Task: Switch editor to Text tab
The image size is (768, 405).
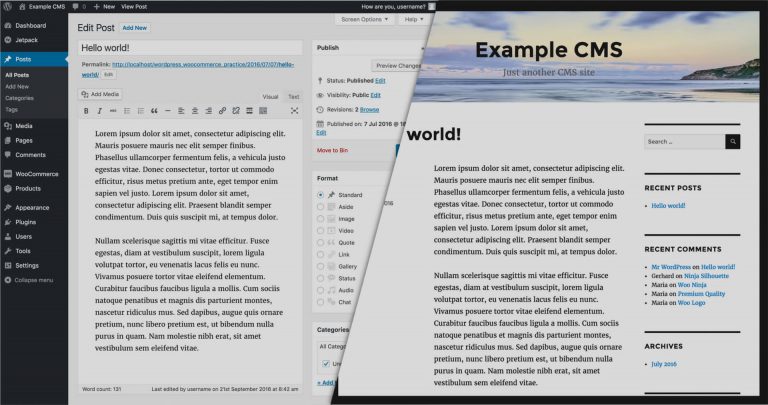Action: point(293,97)
